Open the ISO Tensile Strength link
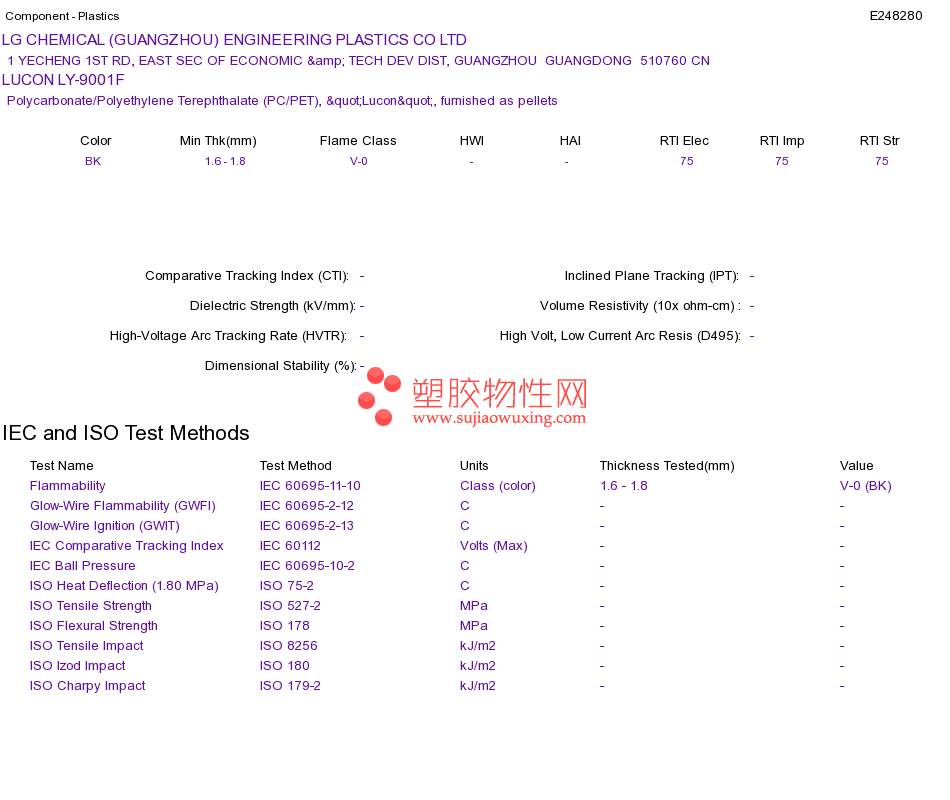The width and height of the screenshot is (950, 800). 90,605
